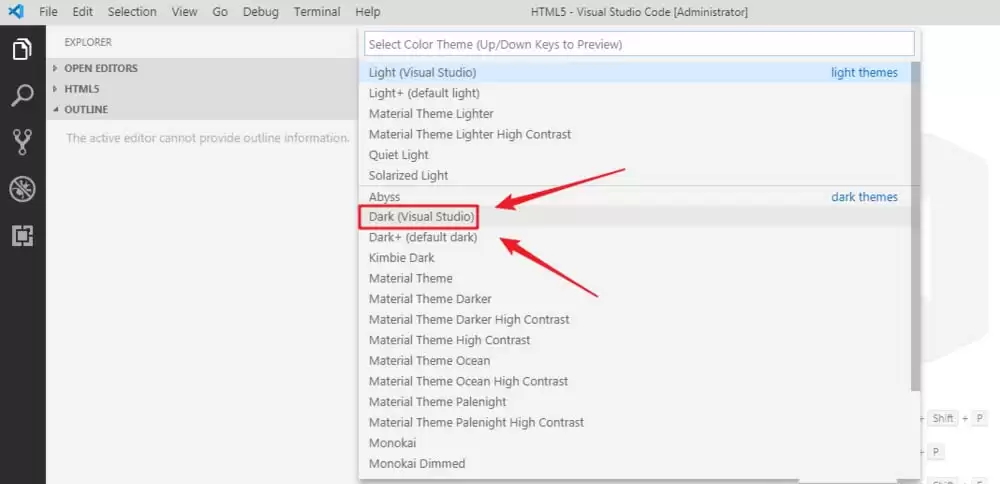Select Monokai Dimmed theme
The height and width of the screenshot is (484, 1000).
635,463
